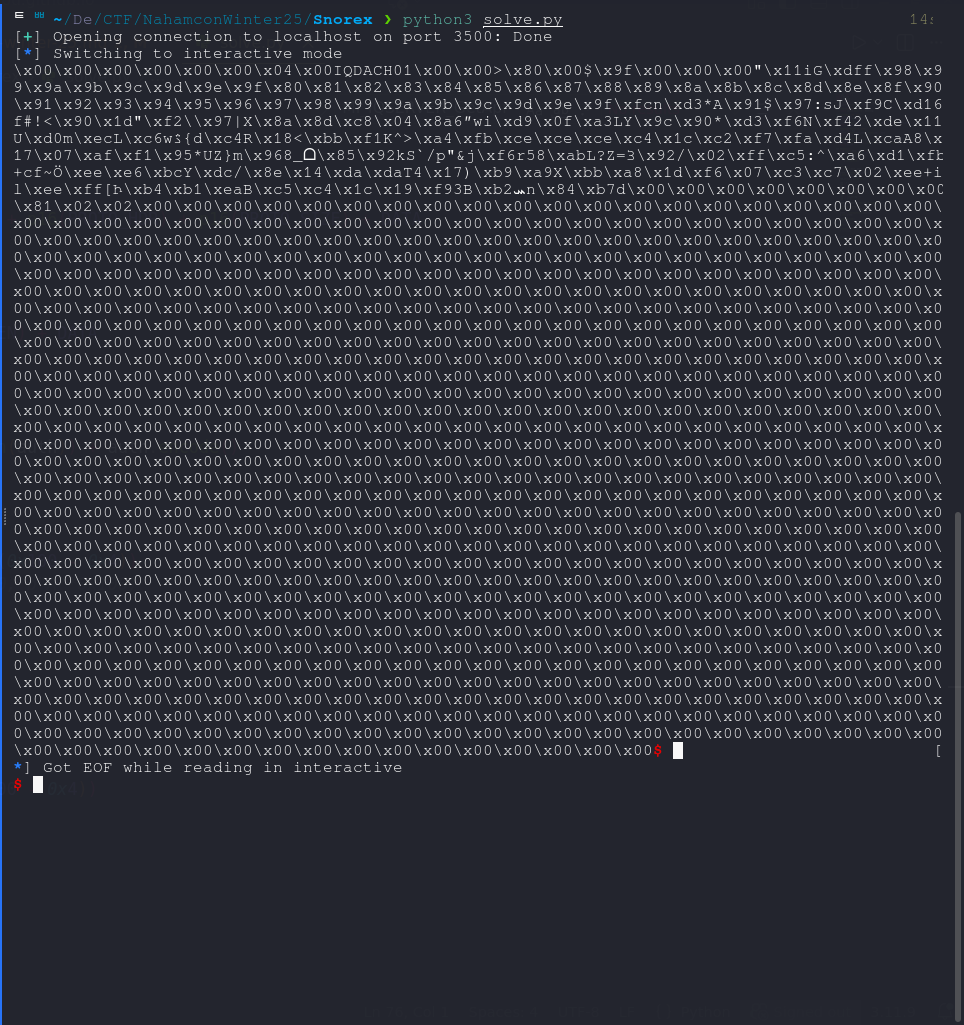Click the python3 command text
The image size is (964, 1025).
click(x=437, y=20)
